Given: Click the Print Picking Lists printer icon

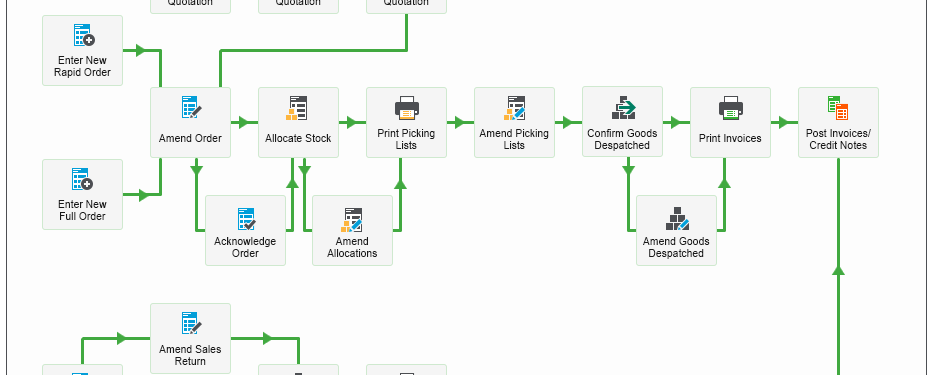Looking at the screenshot, I should click(407, 108).
